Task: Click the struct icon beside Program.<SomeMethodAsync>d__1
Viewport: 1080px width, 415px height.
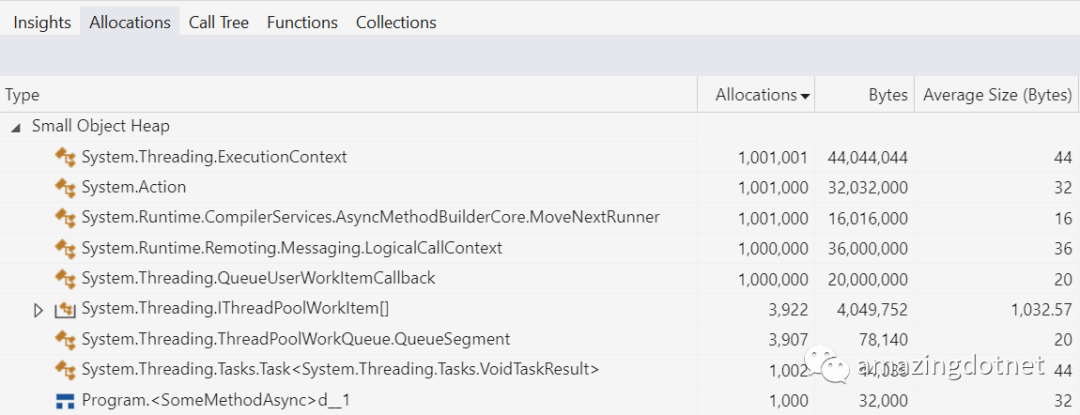Action: click(65, 400)
